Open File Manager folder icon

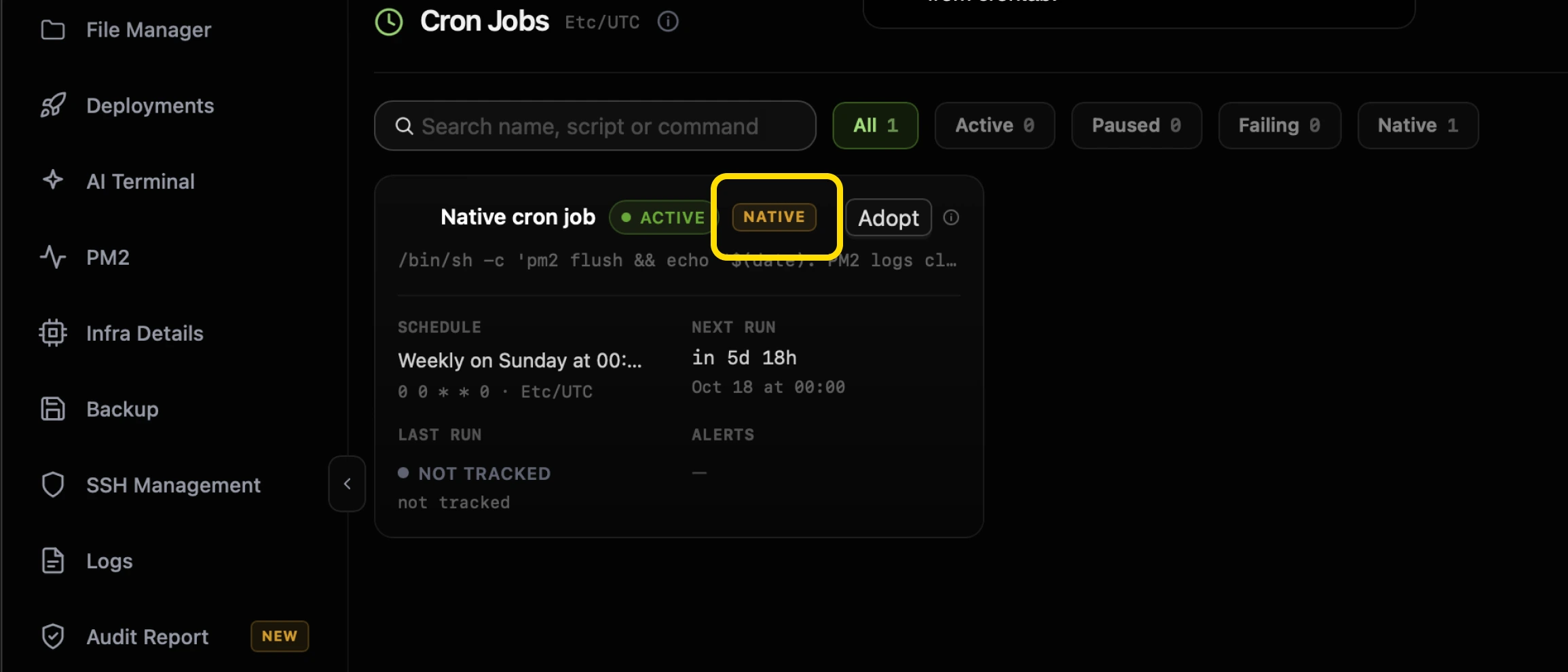(53, 30)
